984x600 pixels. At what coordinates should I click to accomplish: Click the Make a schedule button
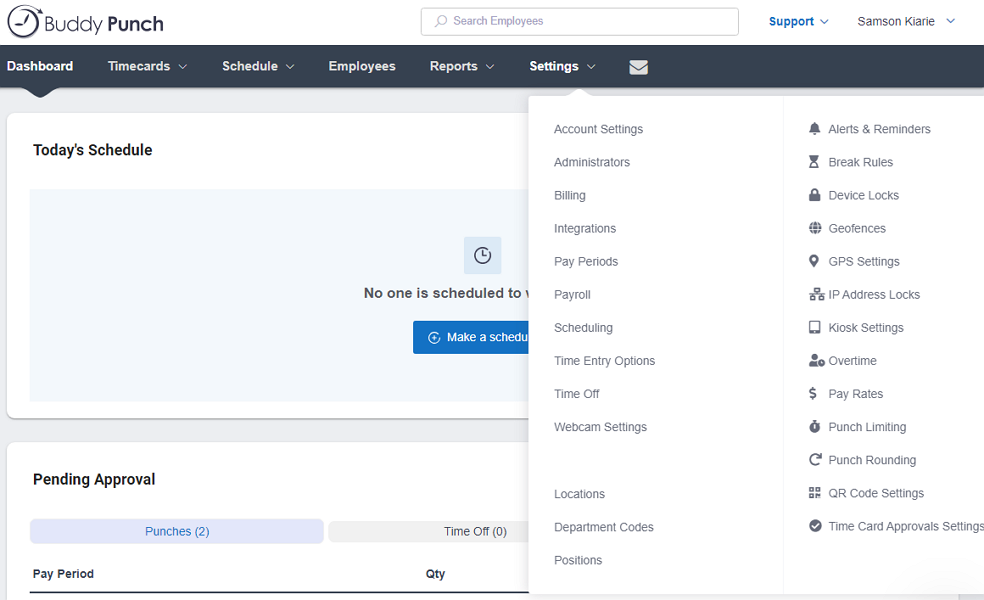pyautogui.click(x=472, y=337)
